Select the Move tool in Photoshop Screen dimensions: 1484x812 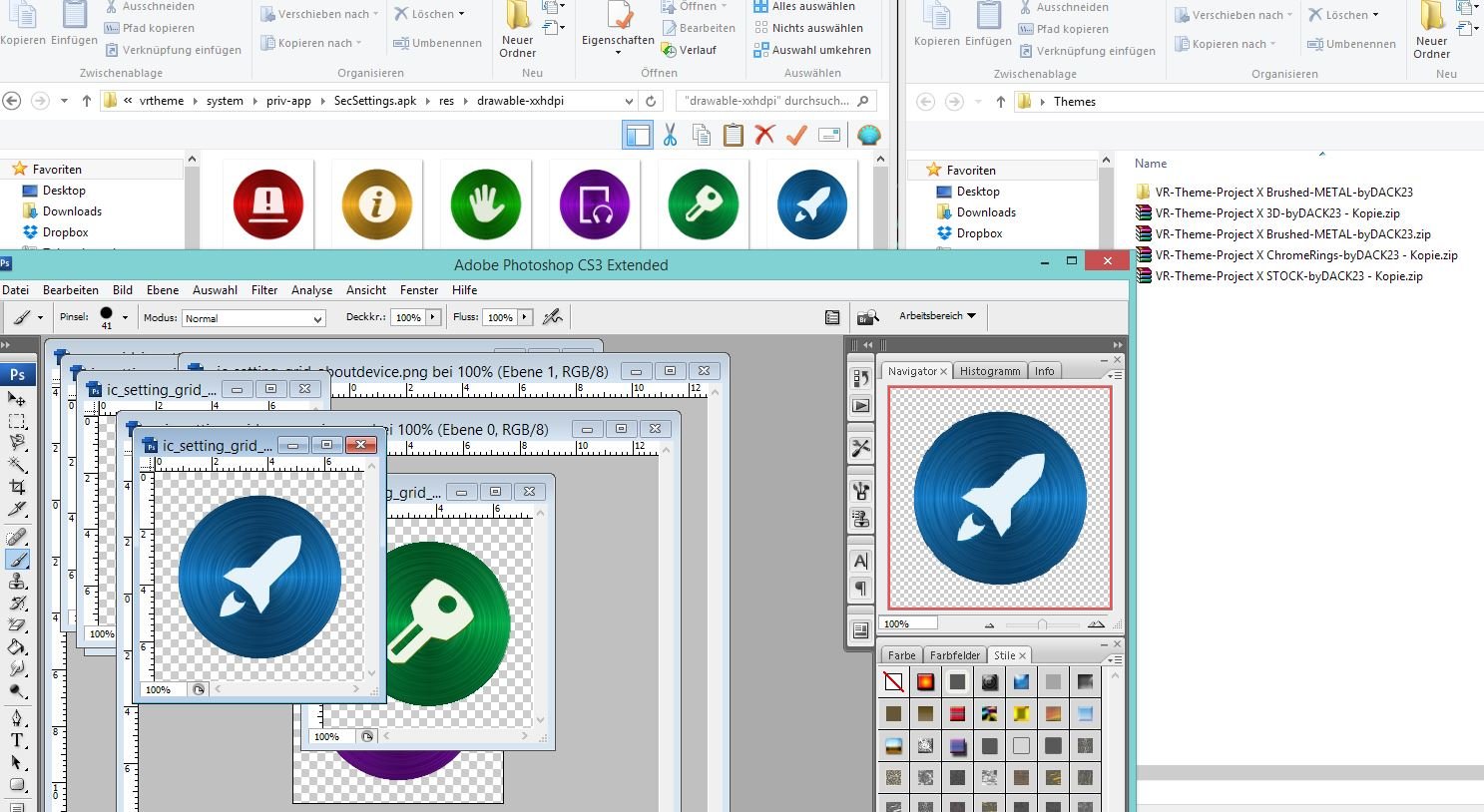tap(17, 399)
